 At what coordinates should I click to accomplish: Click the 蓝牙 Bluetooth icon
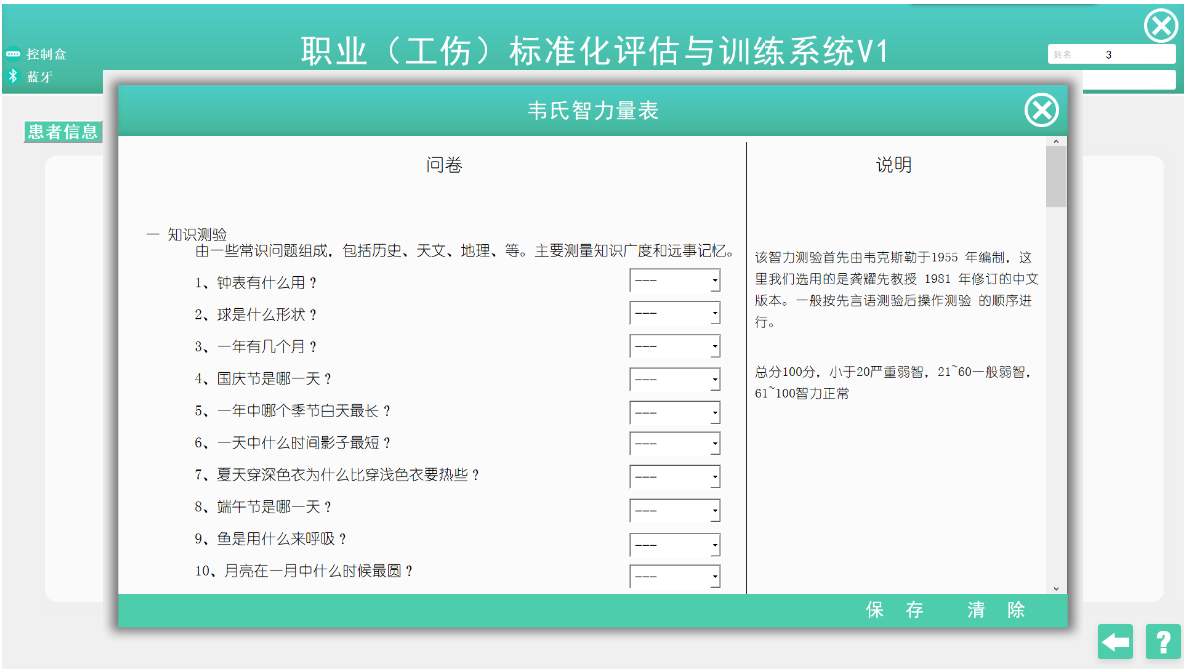(13, 76)
